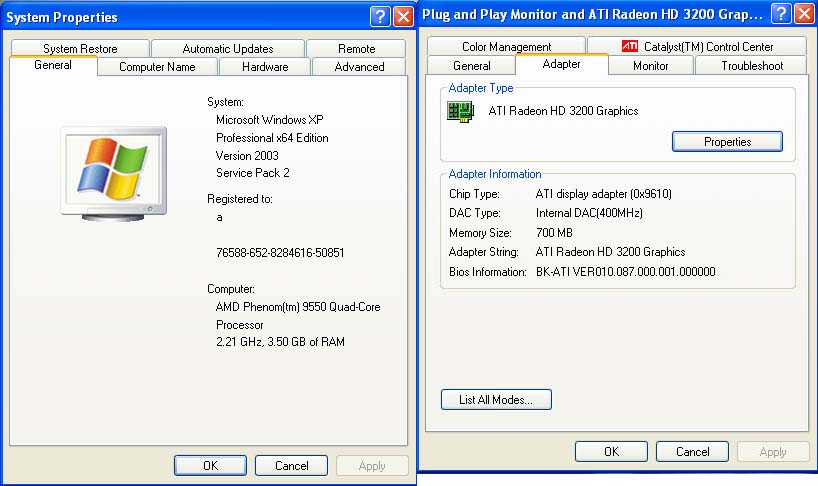Screen dimensions: 818x486
Task: Click the 'Professional x64 Edition' text
Action: pos(272,138)
